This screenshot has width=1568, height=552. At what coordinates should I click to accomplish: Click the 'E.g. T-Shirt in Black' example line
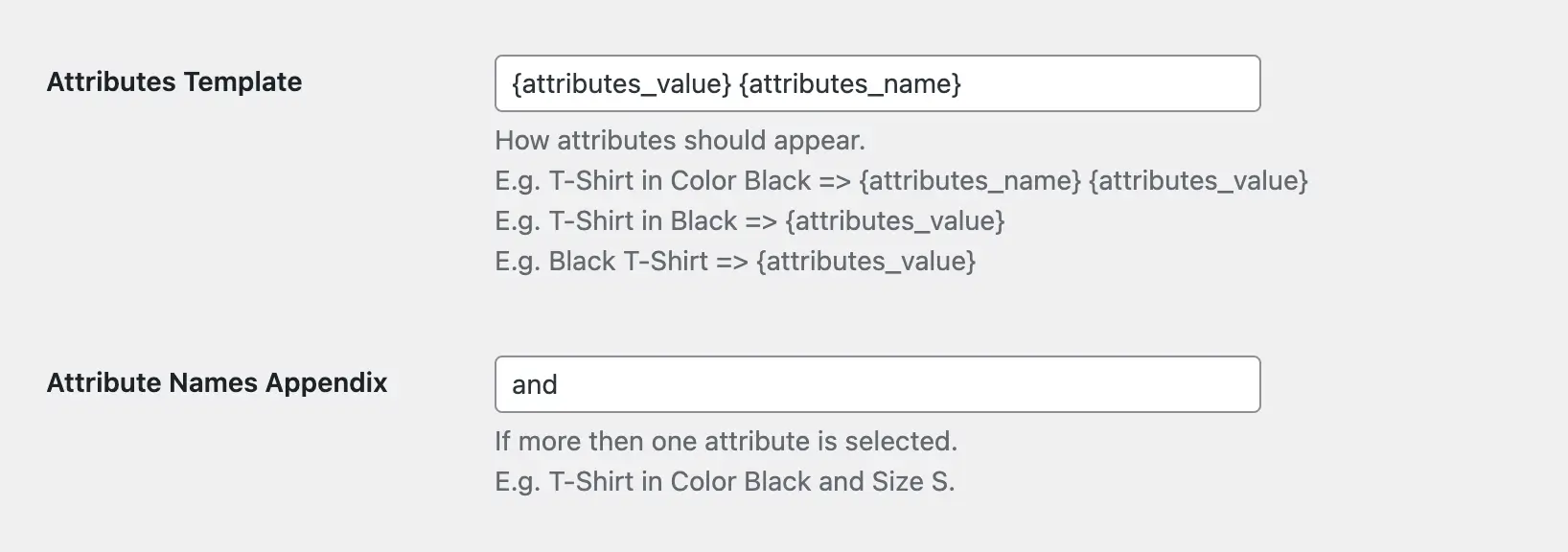[749, 220]
